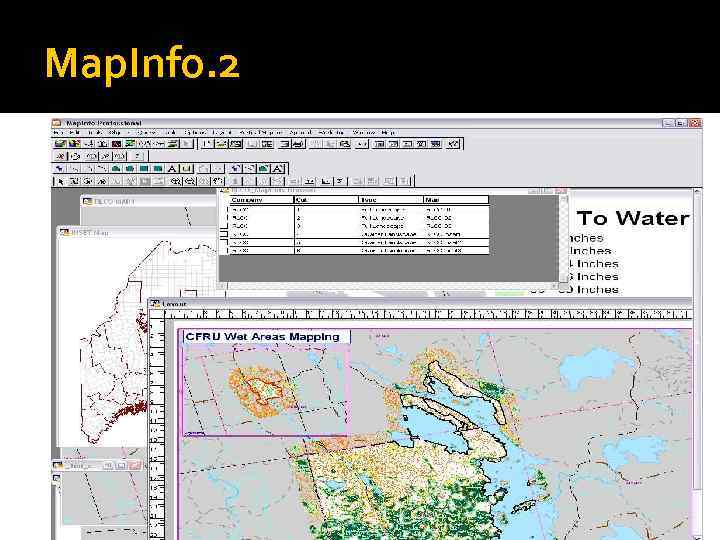
Task: Open the File menu
Action: (x=58, y=132)
